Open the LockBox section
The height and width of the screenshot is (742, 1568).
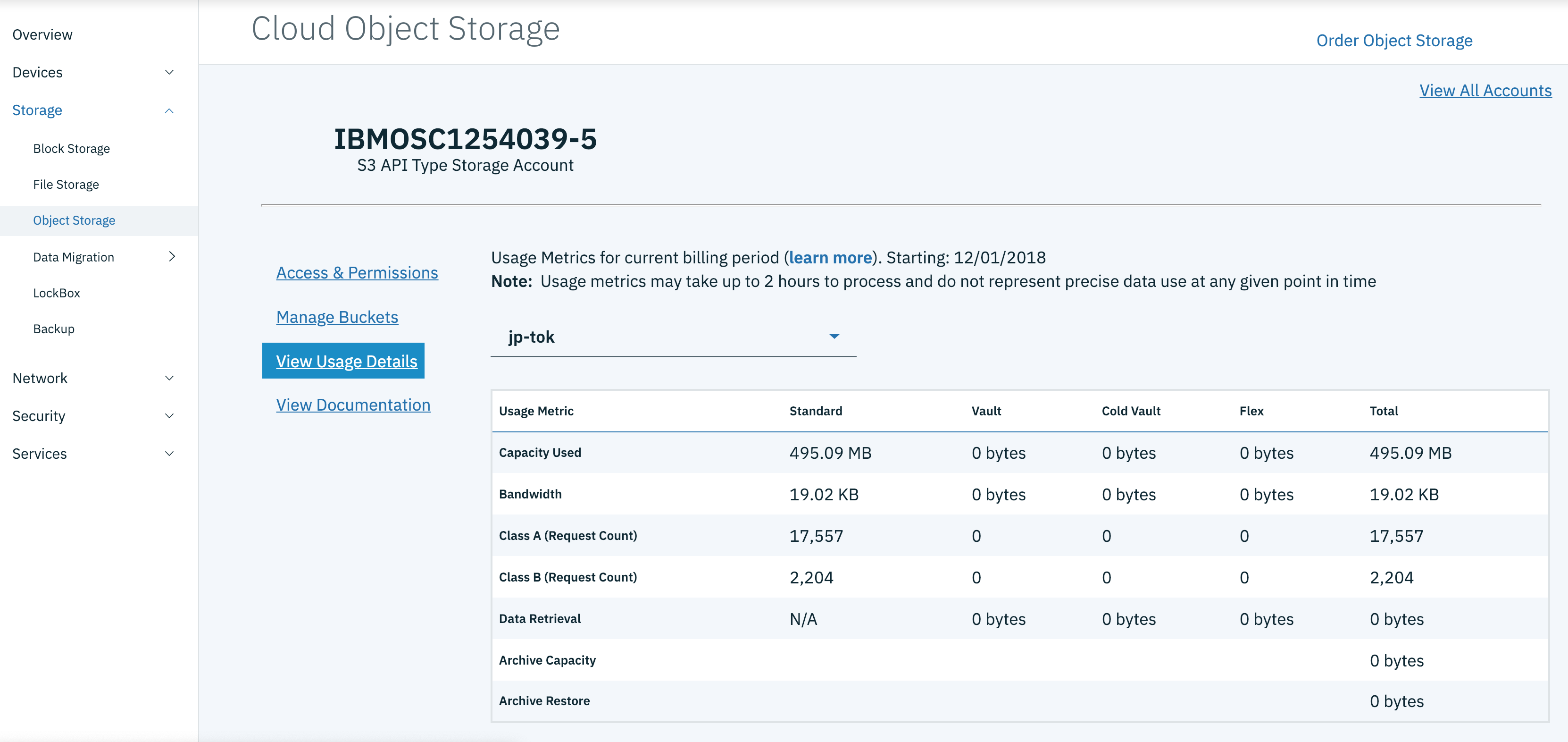56,293
